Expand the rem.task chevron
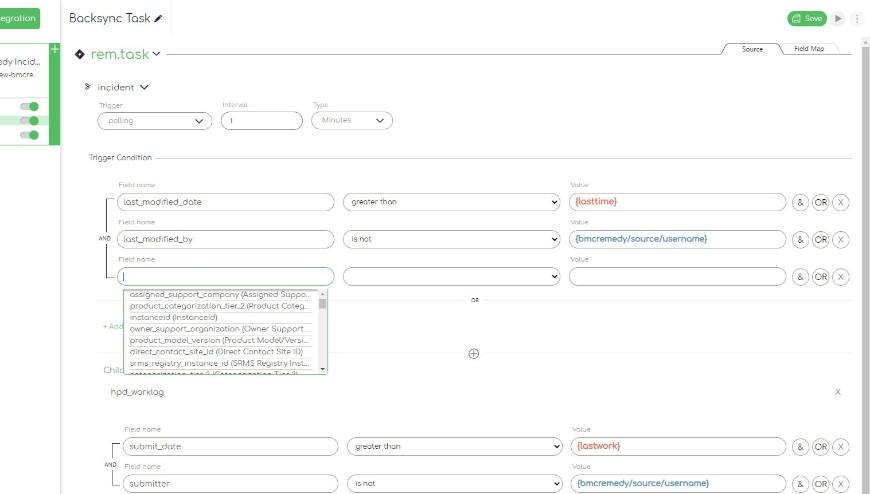Viewport: 870px width, 494px height. click(156, 55)
